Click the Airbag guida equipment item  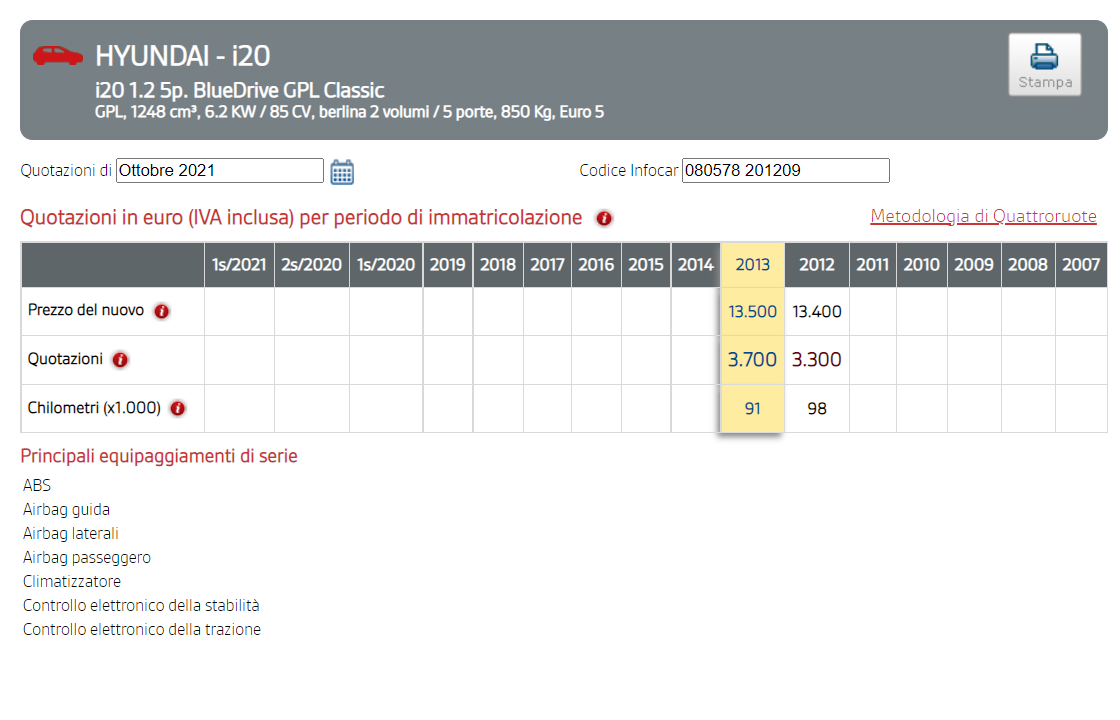(66, 509)
